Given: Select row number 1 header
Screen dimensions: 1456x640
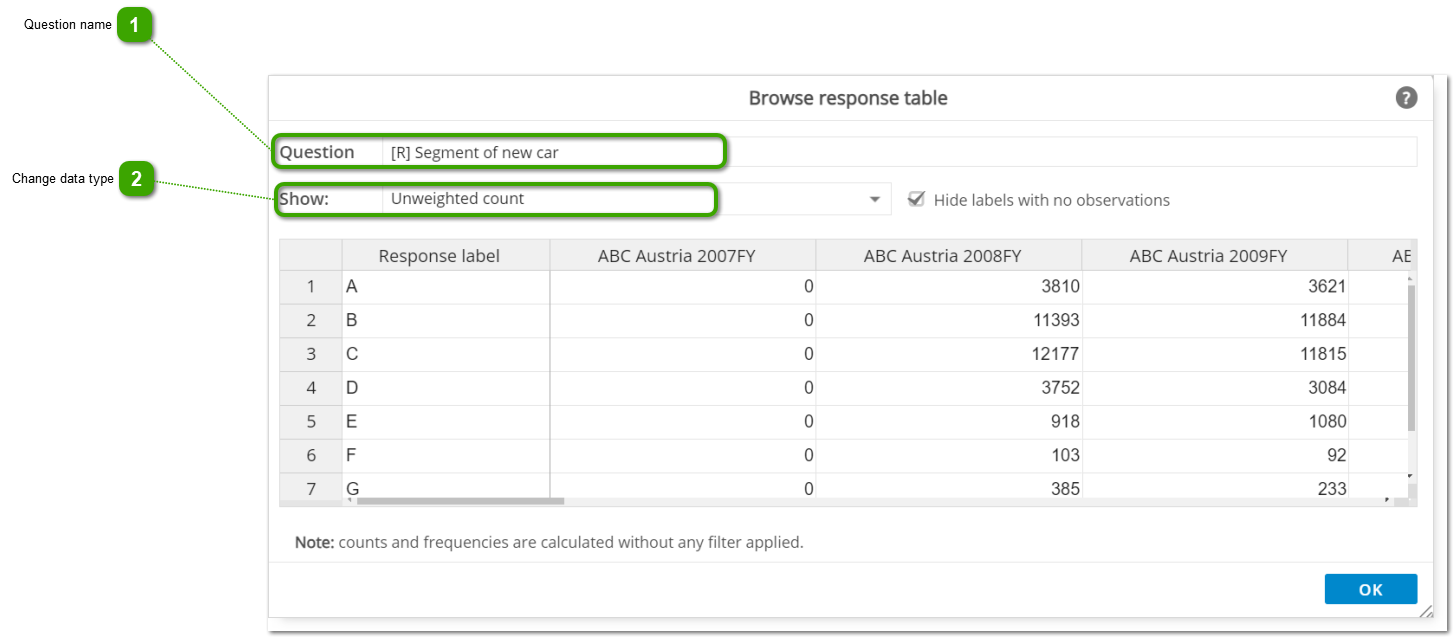Looking at the screenshot, I should pyautogui.click(x=311, y=287).
